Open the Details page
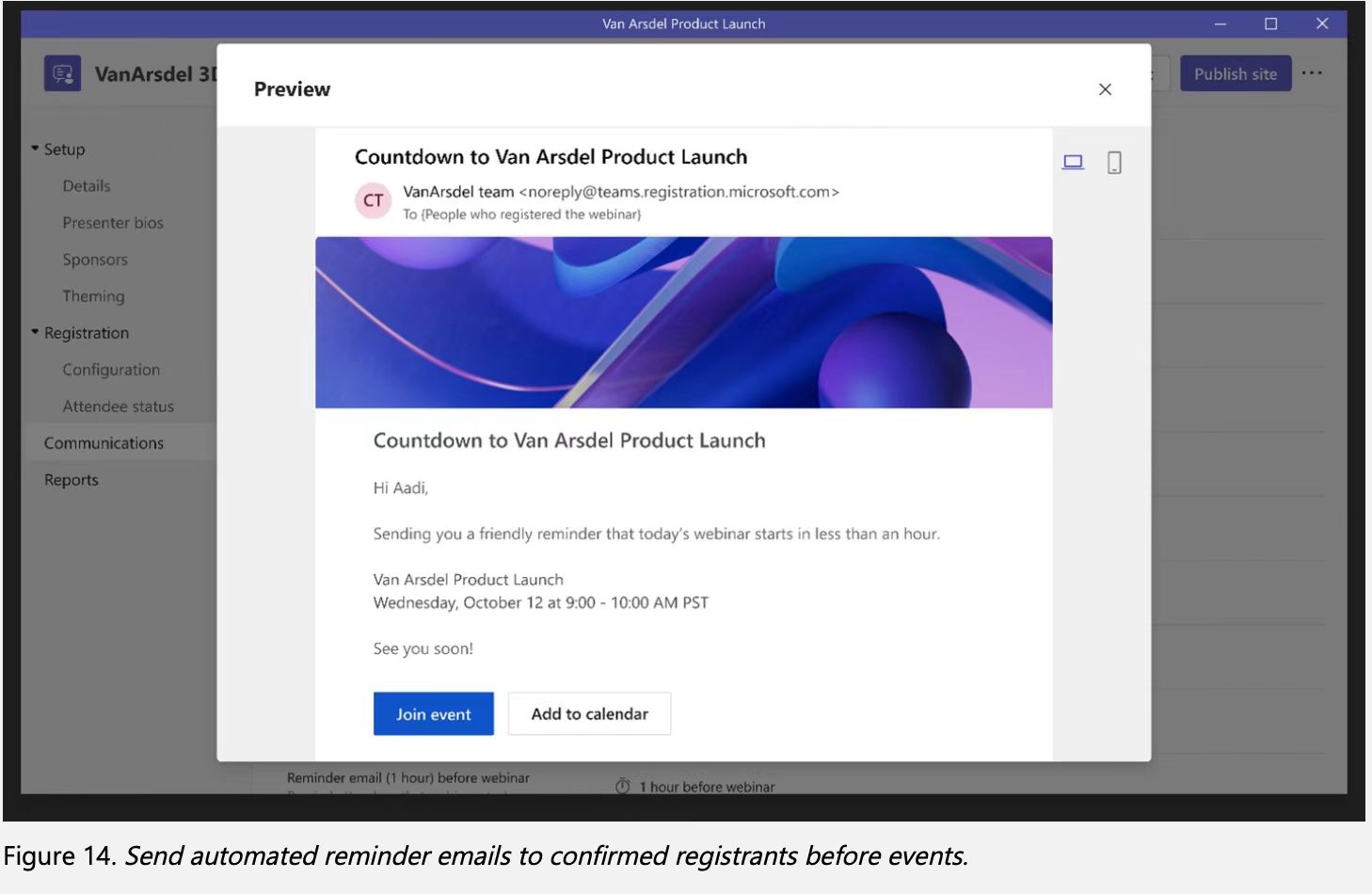The width and height of the screenshot is (1372, 894). (x=87, y=186)
